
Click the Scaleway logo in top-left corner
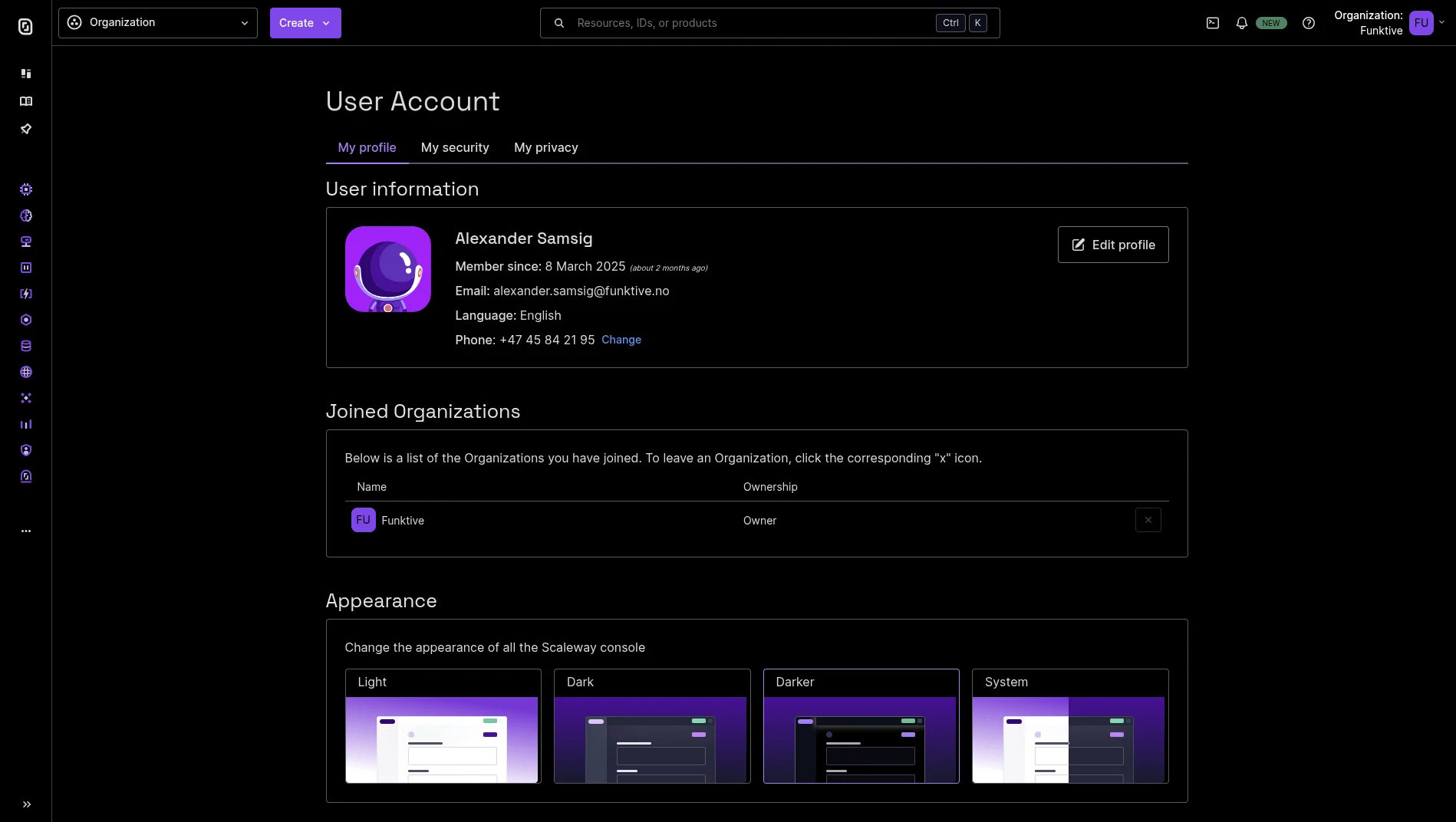(25, 27)
